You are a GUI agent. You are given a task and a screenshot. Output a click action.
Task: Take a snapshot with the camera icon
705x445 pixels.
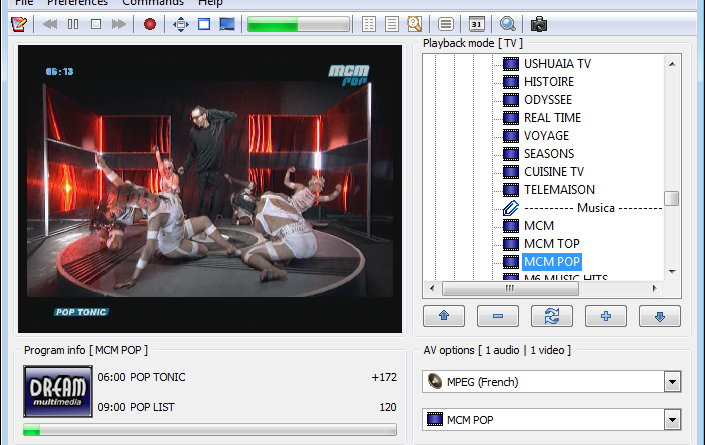pos(539,24)
